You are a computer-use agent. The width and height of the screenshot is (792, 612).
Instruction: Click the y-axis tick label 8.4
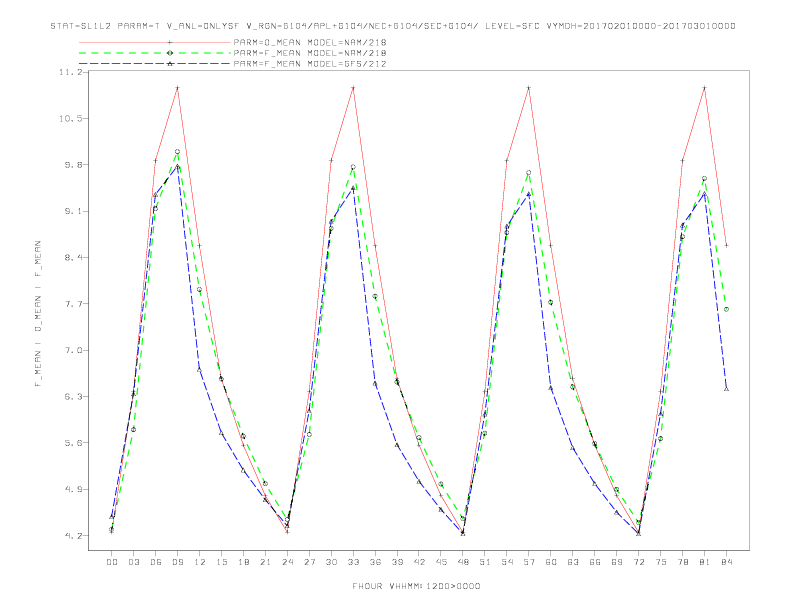pyautogui.click(x=73, y=258)
